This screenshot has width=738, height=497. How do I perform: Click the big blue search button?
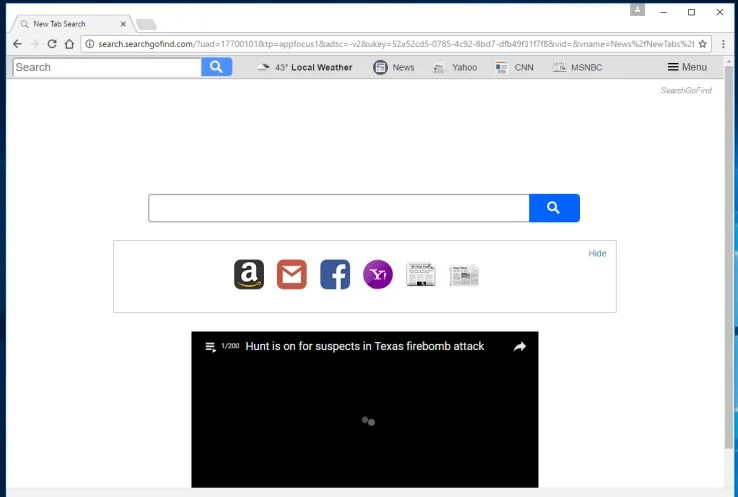point(554,208)
